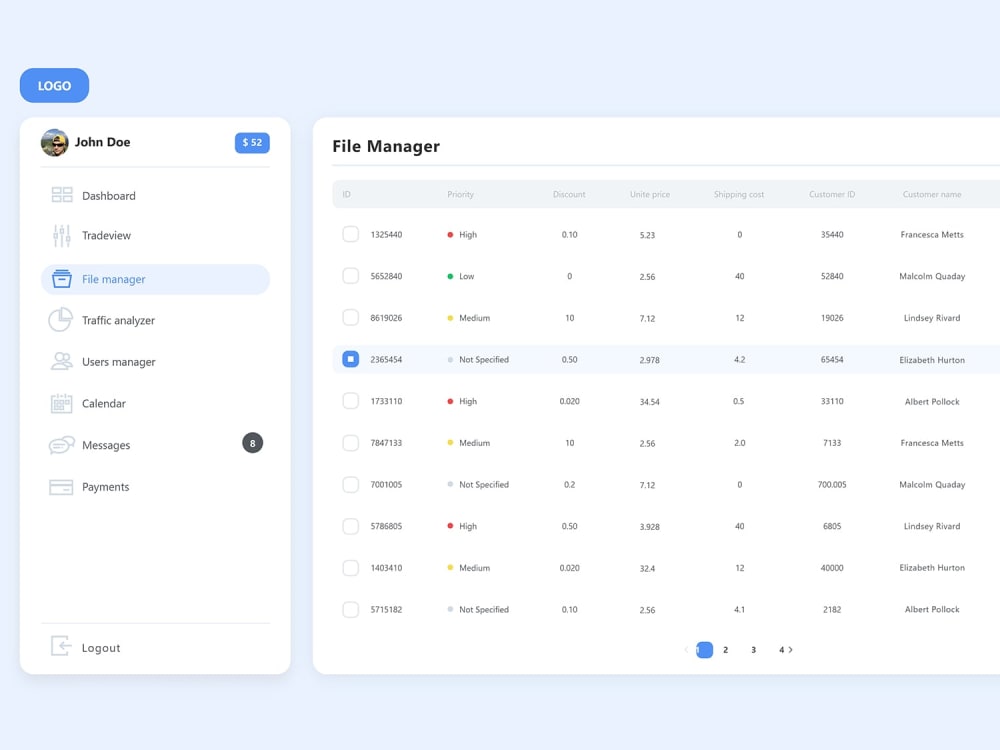
Task: Switch to the File manager menu entry
Action: [x=112, y=279]
